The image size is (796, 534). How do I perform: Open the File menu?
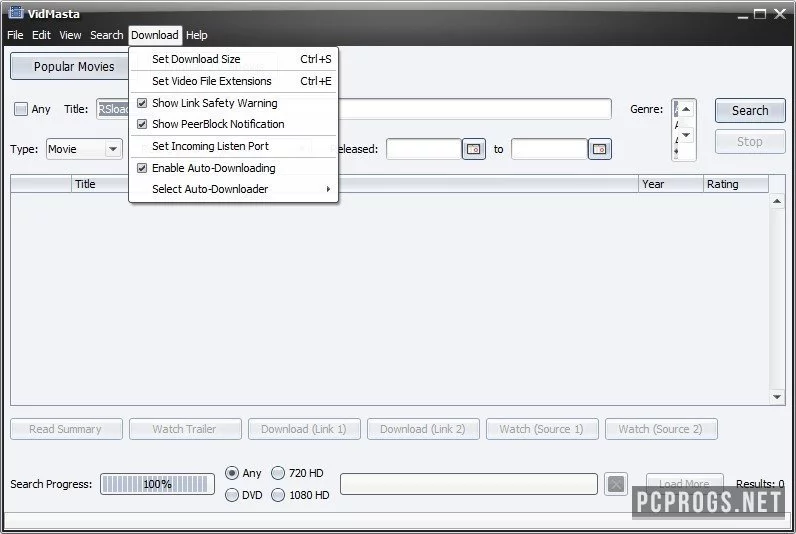pyautogui.click(x=15, y=35)
